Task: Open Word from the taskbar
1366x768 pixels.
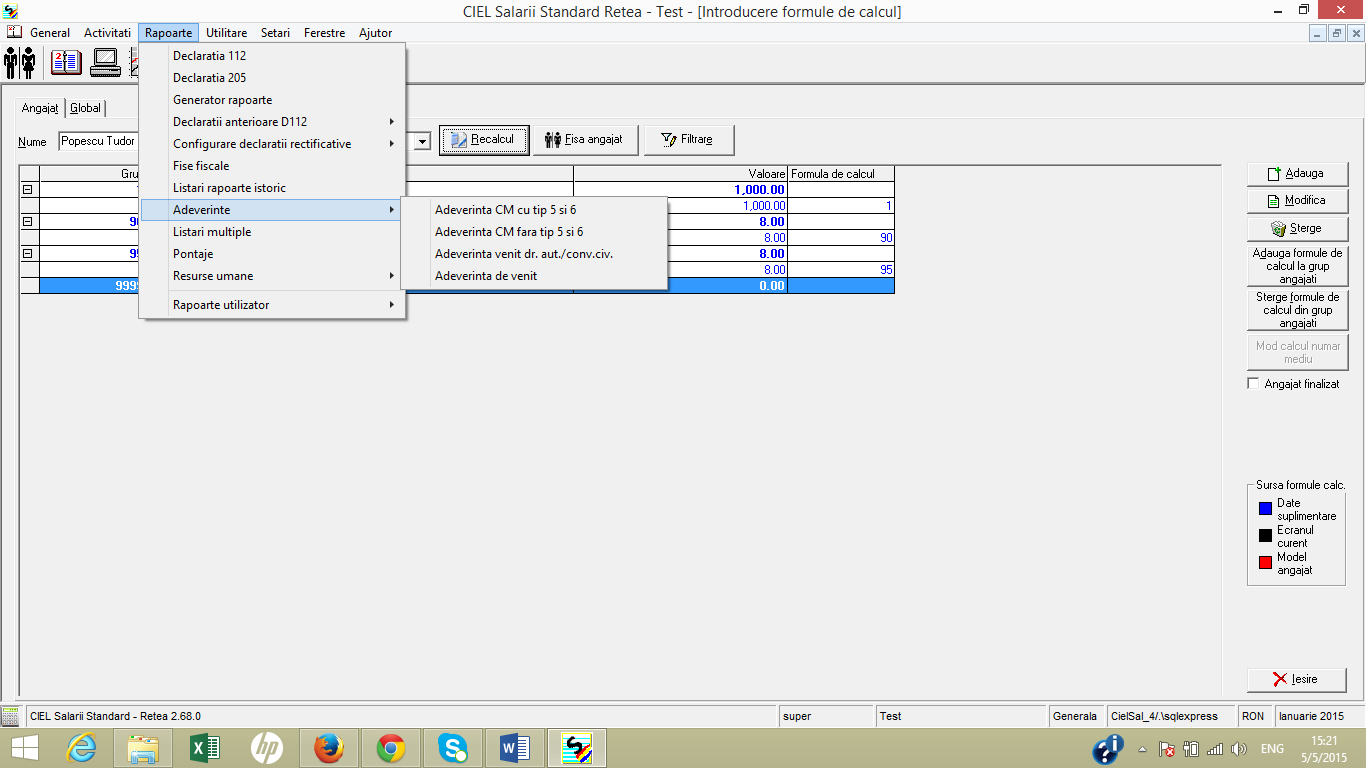Action: pyautogui.click(x=515, y=748)
